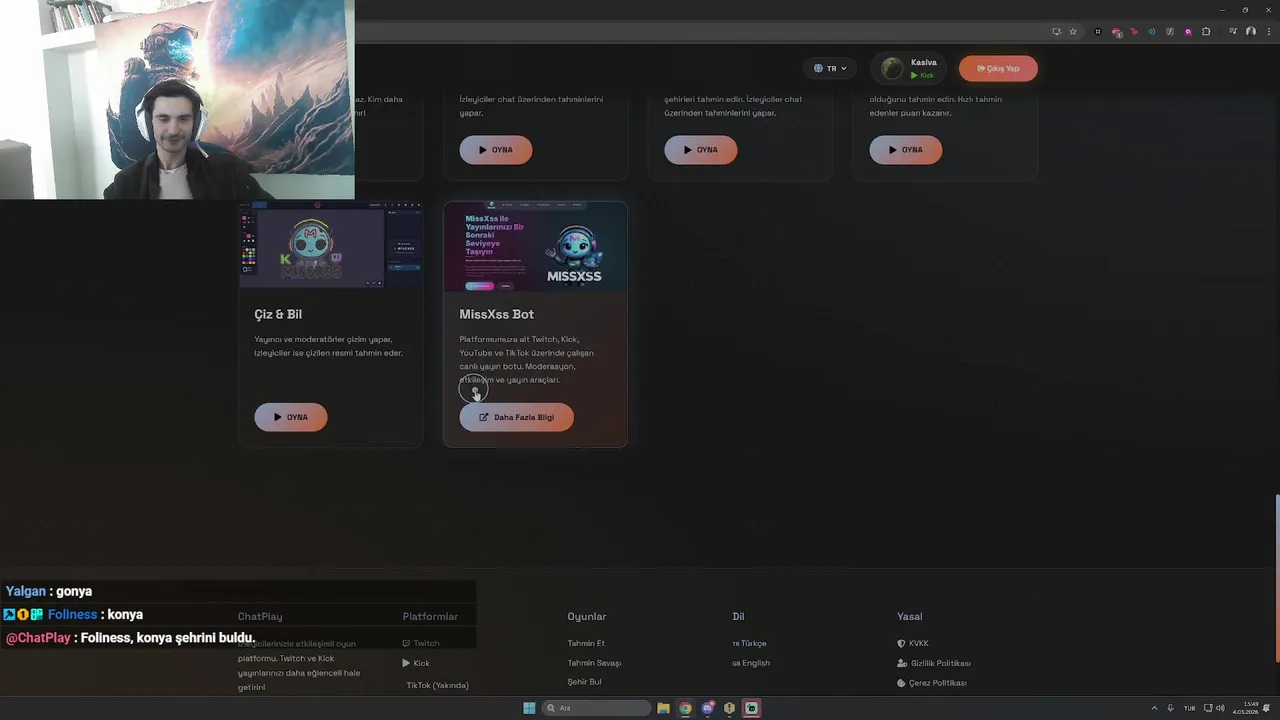
Task: Click the Çiz & Bil title
Action: click(278, 314)
